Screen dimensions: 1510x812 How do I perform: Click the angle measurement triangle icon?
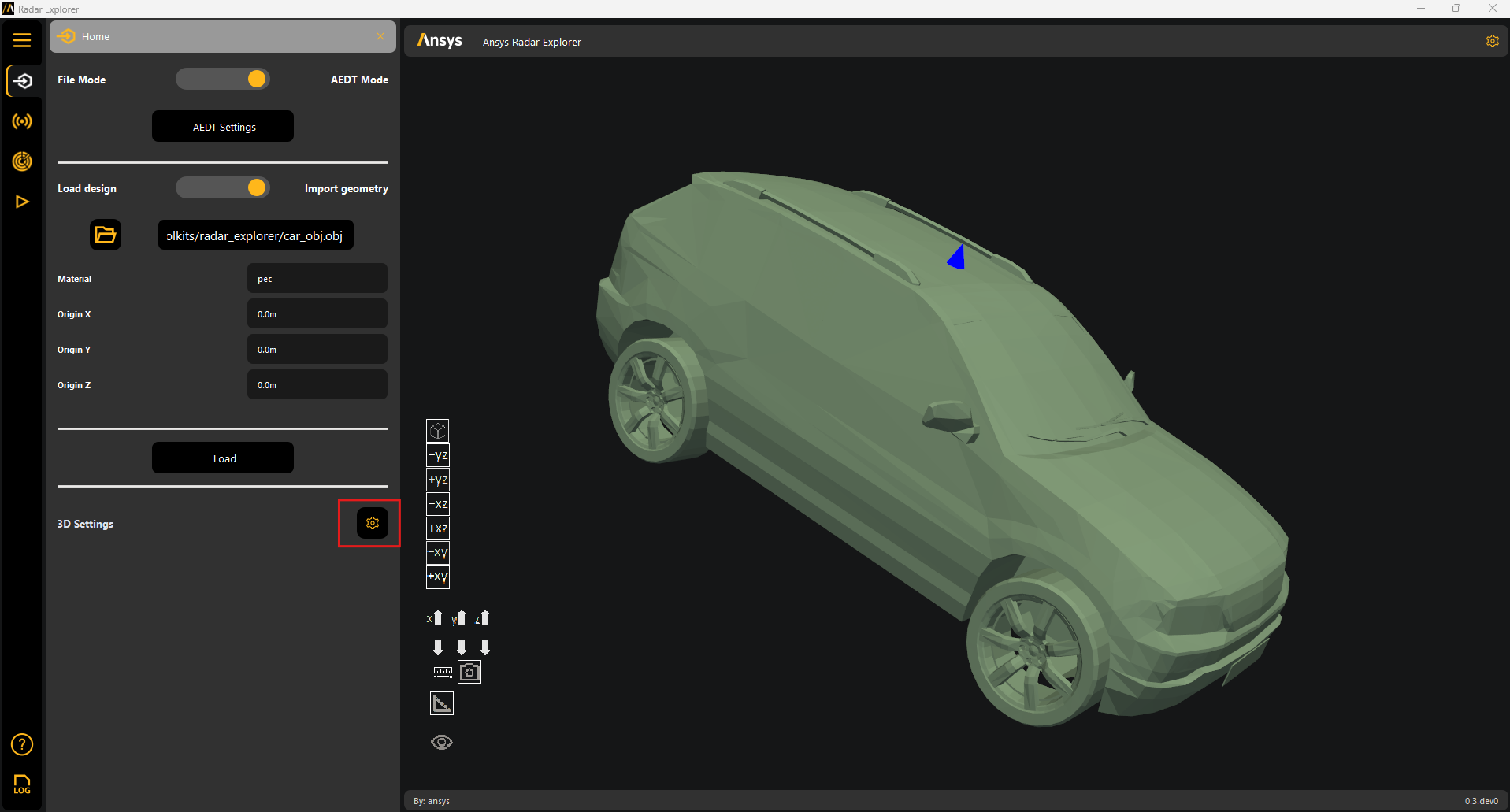442,703
